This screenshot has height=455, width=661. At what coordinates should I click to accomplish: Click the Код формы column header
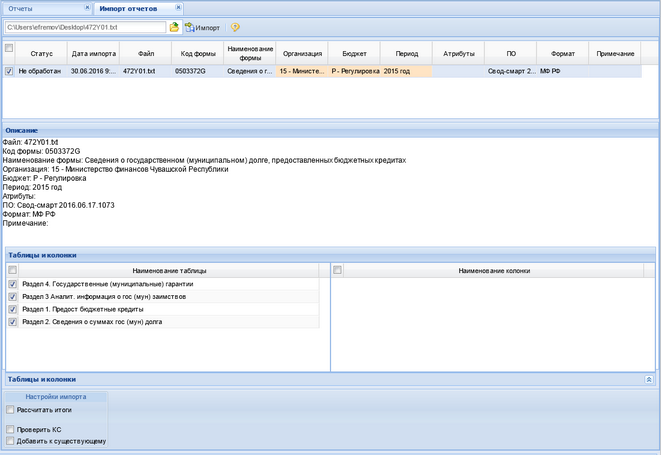(x=198, y=54)
